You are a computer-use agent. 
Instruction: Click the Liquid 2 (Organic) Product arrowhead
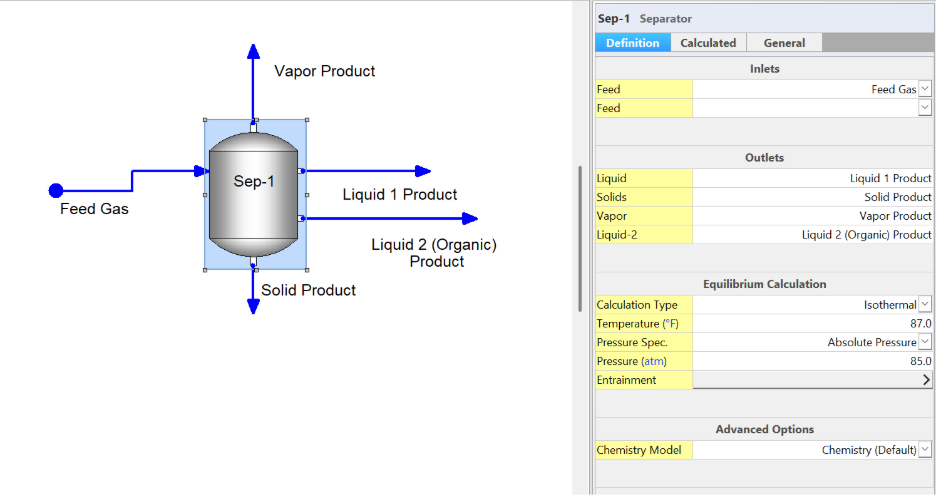pos(470,219)
